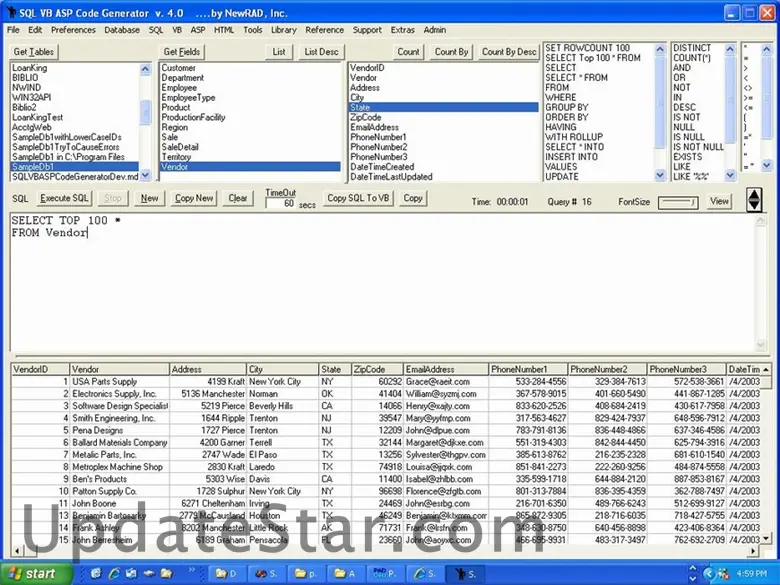Select LoanKingTest in the database list
The height and width of the screenshot is (585, 780).
(75, 117)
